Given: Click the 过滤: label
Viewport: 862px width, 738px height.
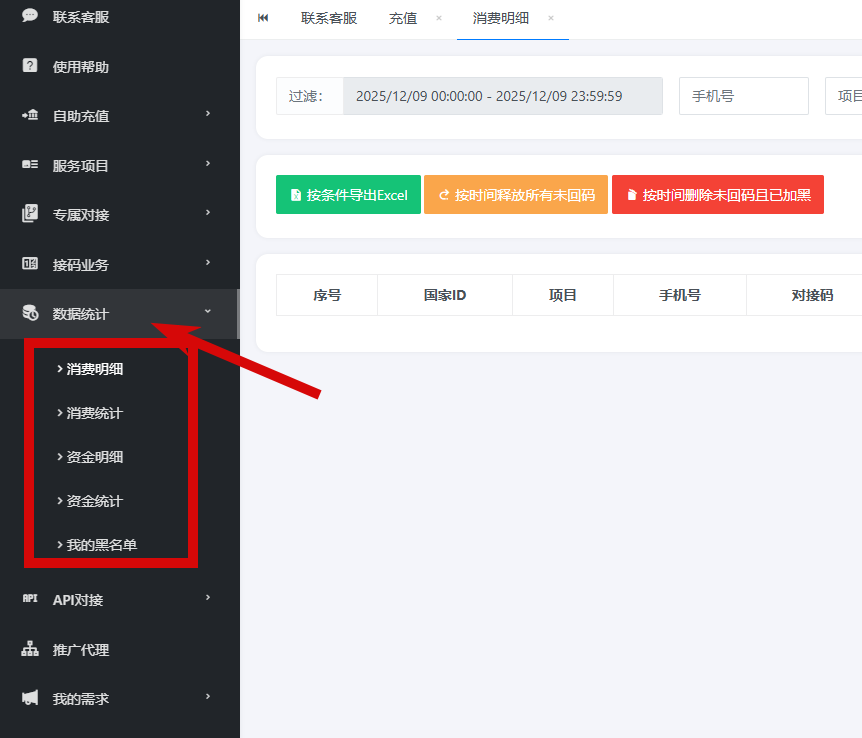Looking at the screenshot, I should 306,96.
